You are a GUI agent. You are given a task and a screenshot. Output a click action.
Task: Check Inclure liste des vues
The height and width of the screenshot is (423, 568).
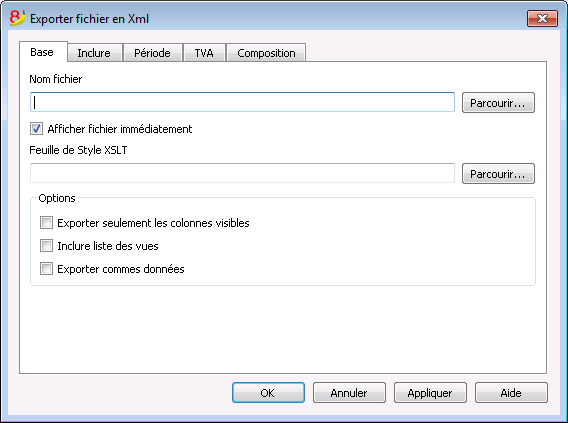(46, 246)
